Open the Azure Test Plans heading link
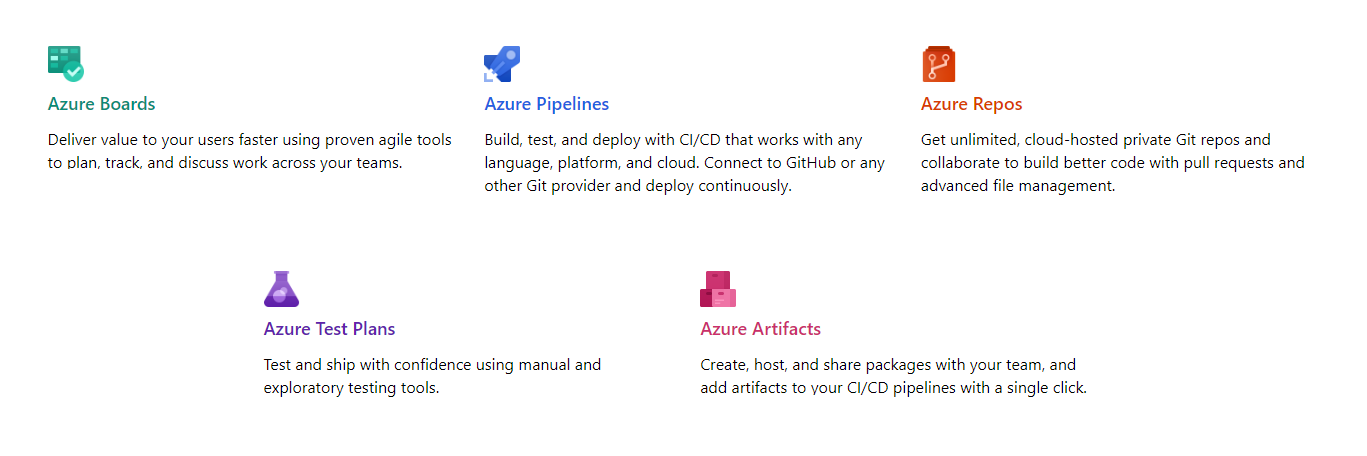The height and width of the screenshot is (456, 1367). point(330,329)
